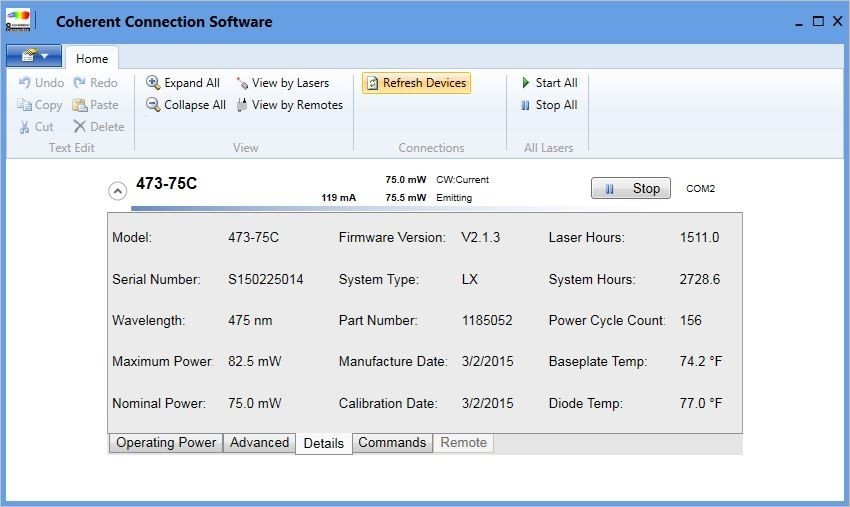This screenshot has height=507, width=850.
Task: Click the Stop All pause icon
Action: [x=525, y=105]
